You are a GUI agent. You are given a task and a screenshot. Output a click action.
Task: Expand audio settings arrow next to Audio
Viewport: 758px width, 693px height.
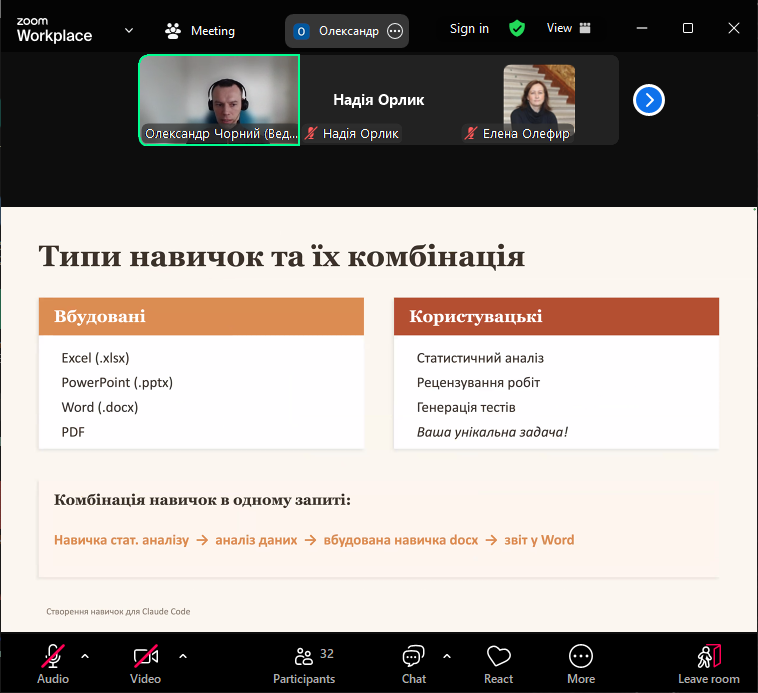[85, 656]
